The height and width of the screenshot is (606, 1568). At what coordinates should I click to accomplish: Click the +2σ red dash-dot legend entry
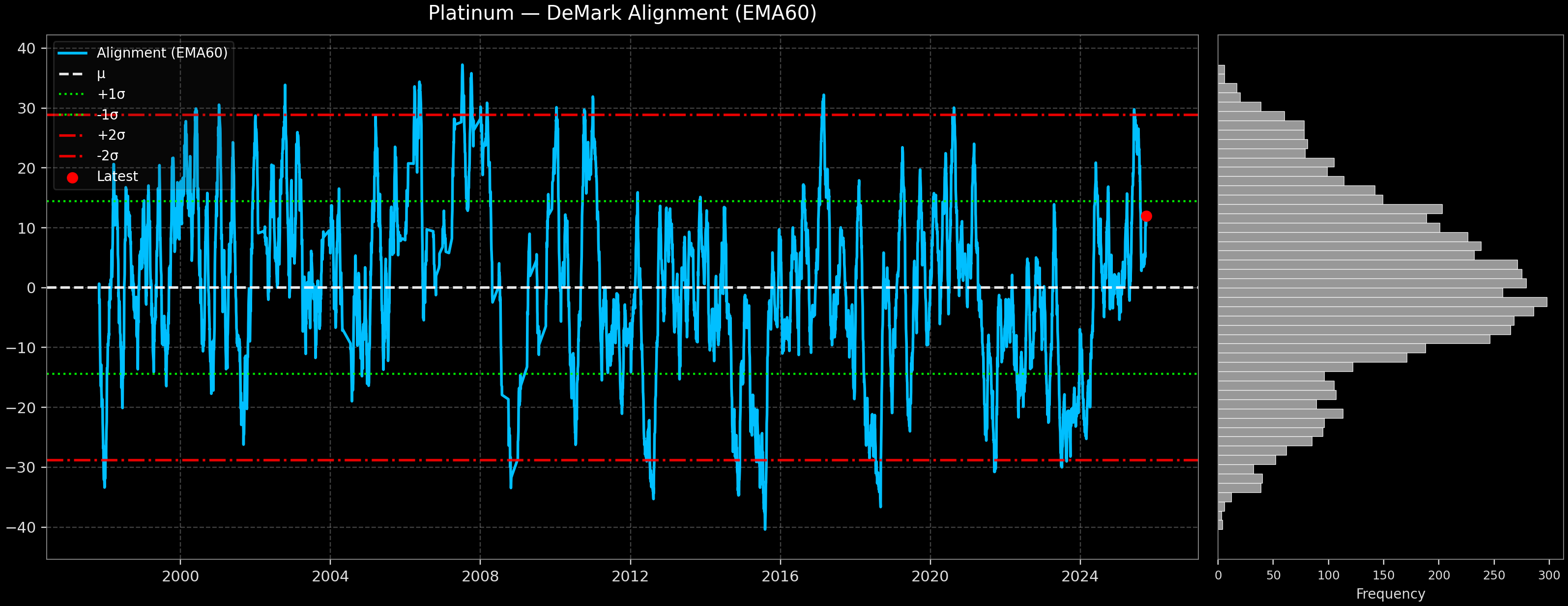tap(111, 135)
